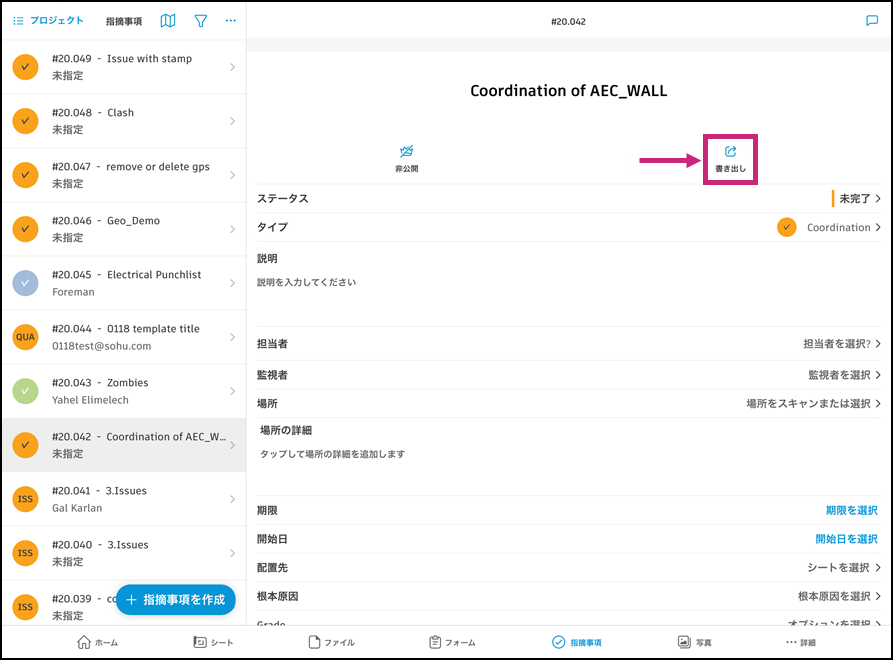Screen dimensions: 893x660
Task: Open the プロジェクト list menu
Action: tap(48, 21)
